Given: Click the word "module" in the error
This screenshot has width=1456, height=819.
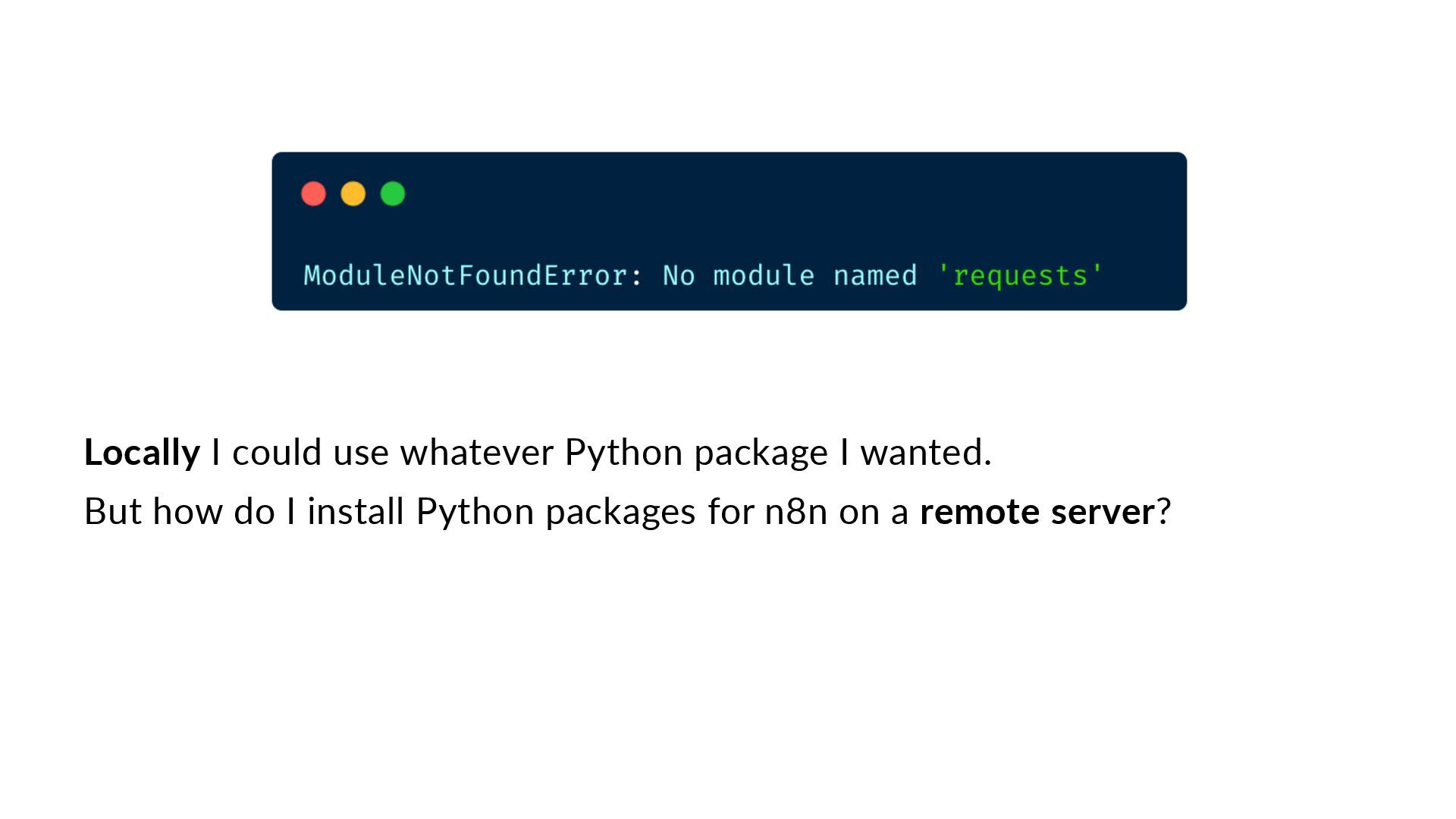Looking at the screenshot, I should tap(764, 275).
